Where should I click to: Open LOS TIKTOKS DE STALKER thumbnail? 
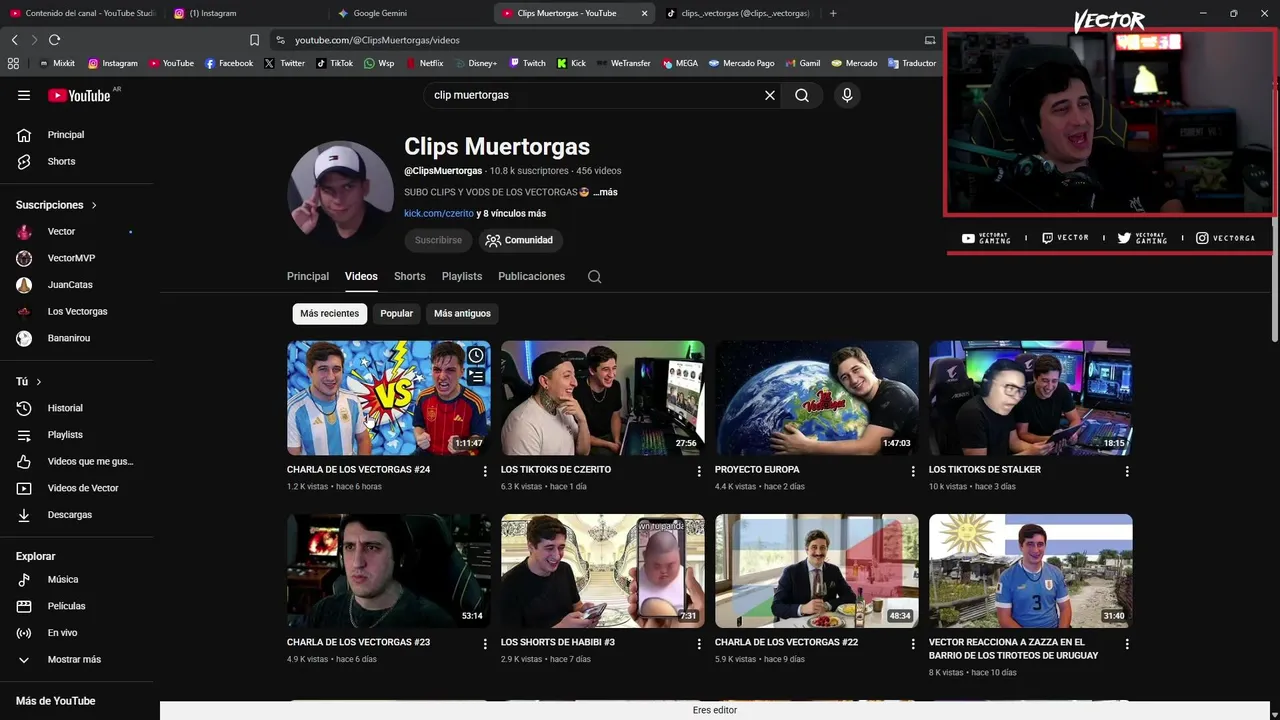coord(1030,398)
